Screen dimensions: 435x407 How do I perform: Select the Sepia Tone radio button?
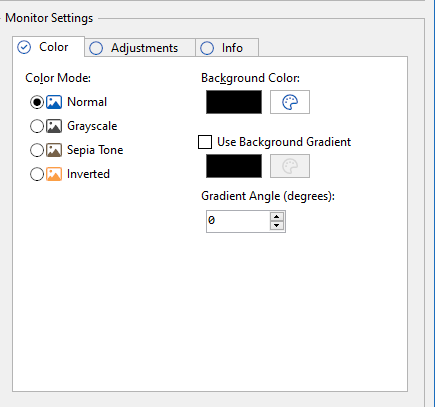tap(37, 150)
